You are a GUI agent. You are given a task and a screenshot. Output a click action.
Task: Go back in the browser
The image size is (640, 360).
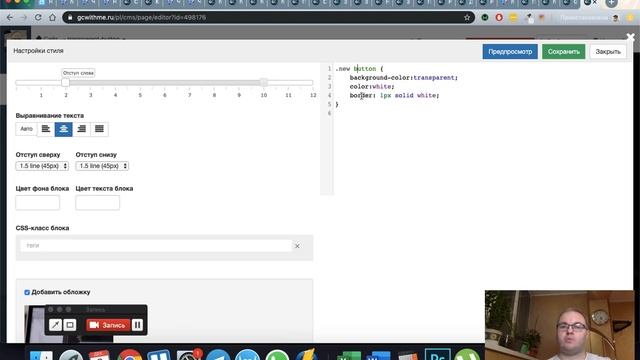tap(10, 18)
